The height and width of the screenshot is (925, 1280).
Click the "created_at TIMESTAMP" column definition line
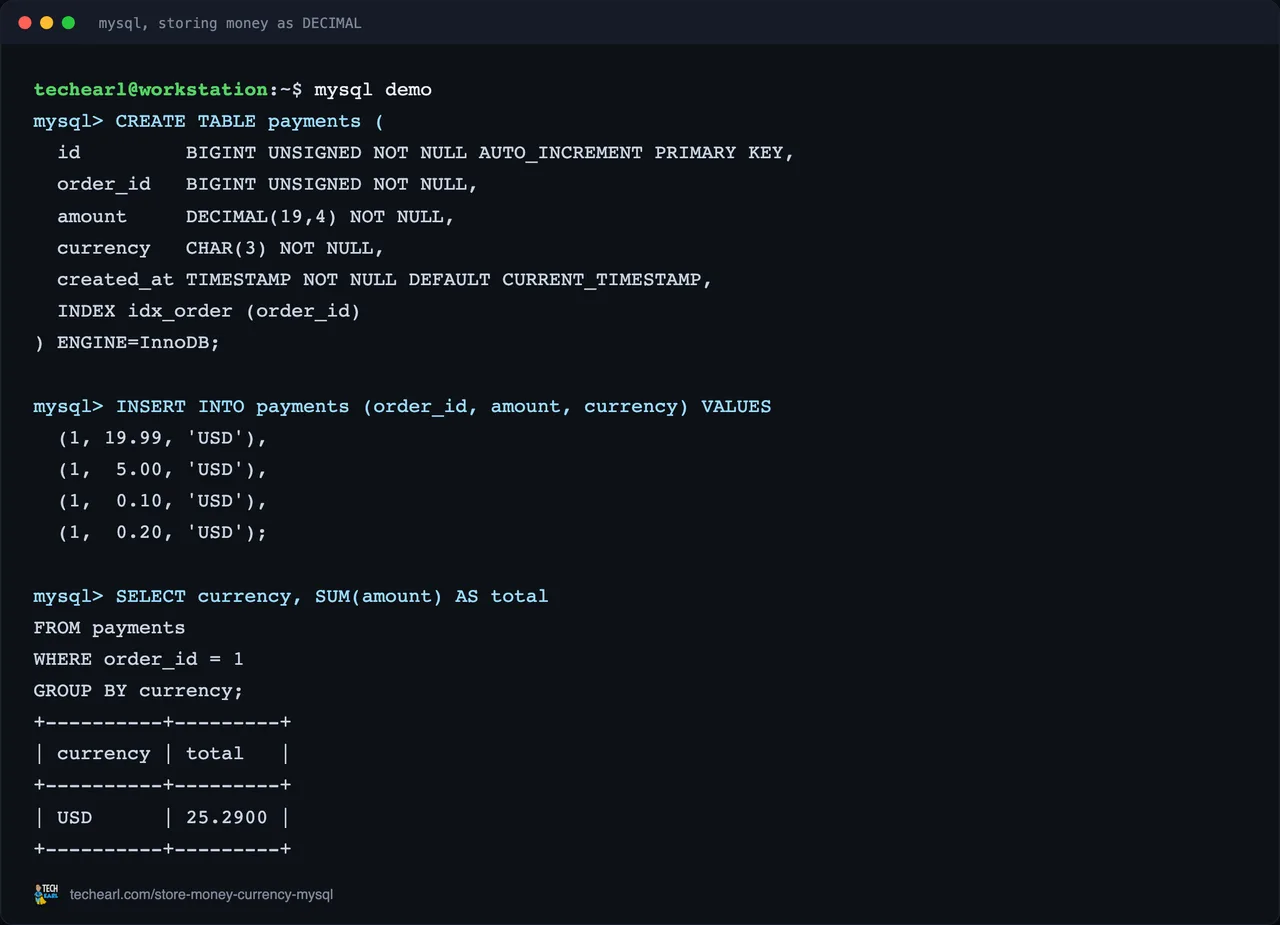tap(385, 280)
